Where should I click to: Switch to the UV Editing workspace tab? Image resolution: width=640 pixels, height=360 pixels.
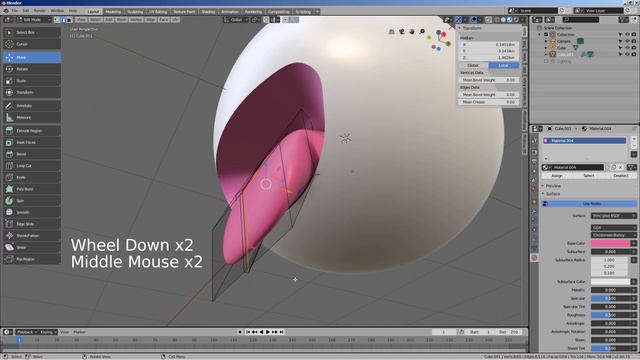pyautogui.click(x=158, y=12)
